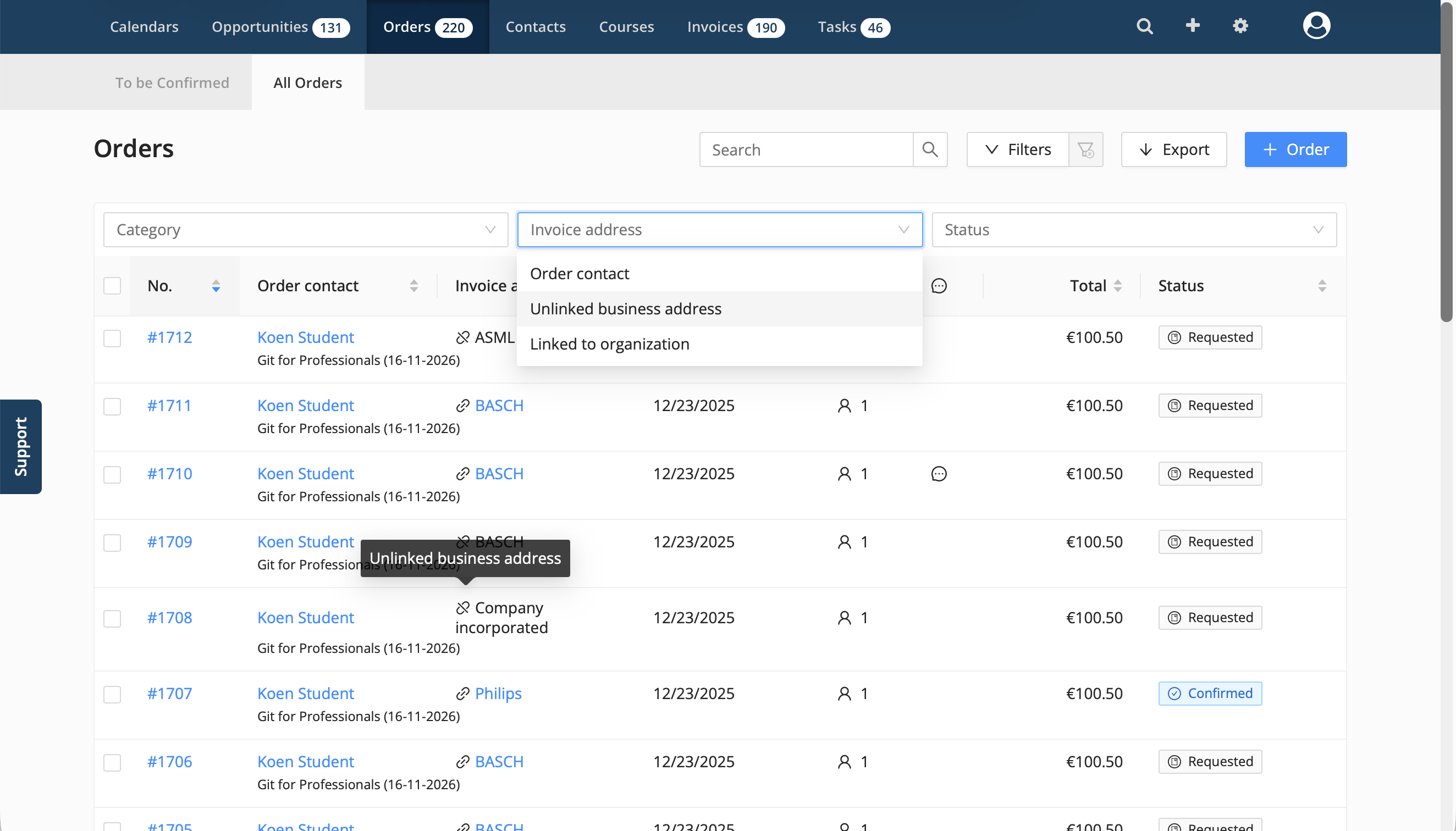
Task: Select the checkbox for order #1707
Action: click(x=113, y=695)
